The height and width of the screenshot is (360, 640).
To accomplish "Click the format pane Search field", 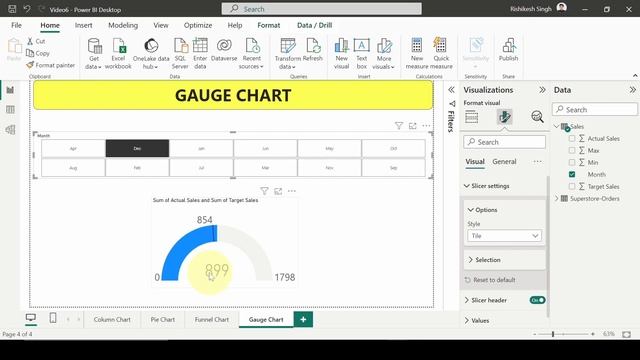I will 504,142.
